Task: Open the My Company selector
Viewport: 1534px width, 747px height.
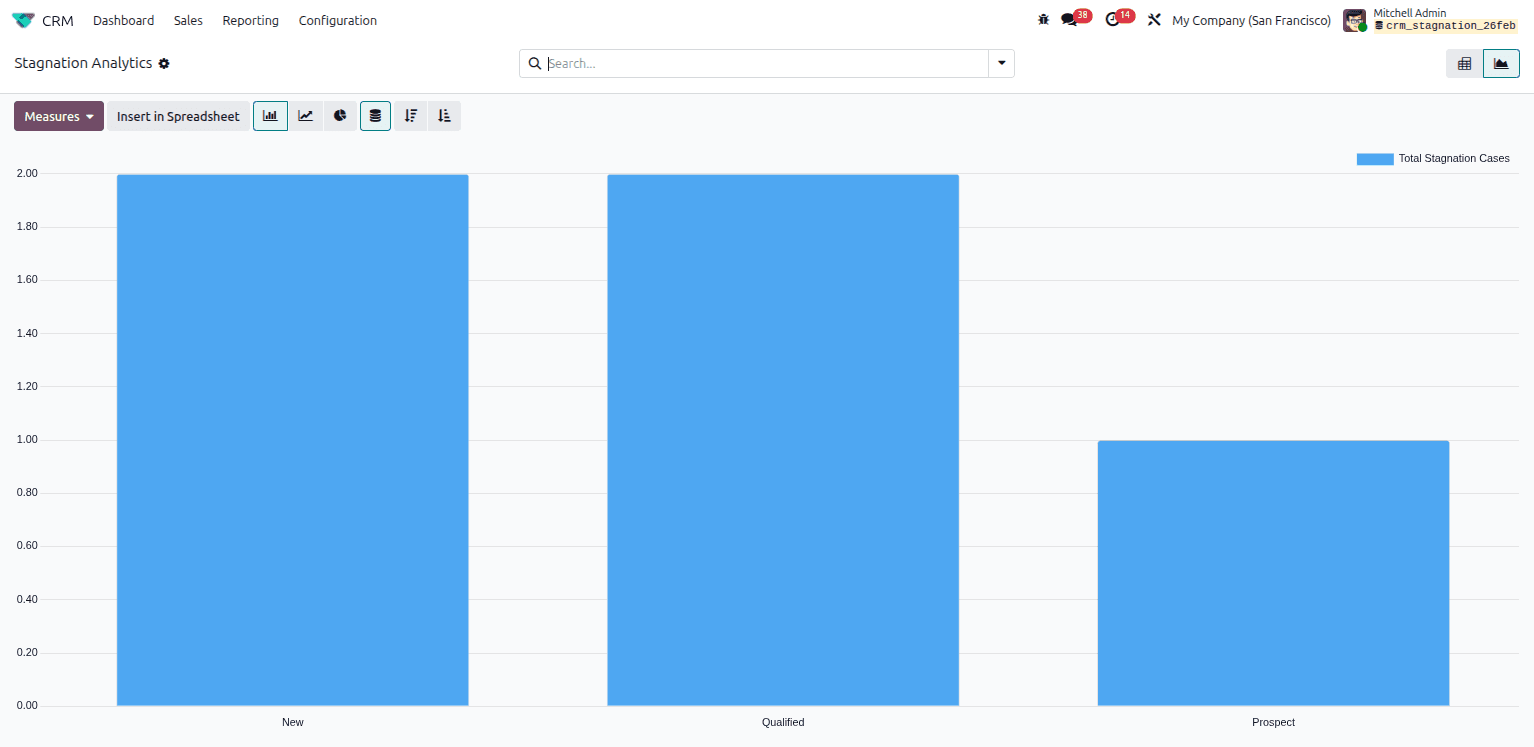Action: (1250, 19)
